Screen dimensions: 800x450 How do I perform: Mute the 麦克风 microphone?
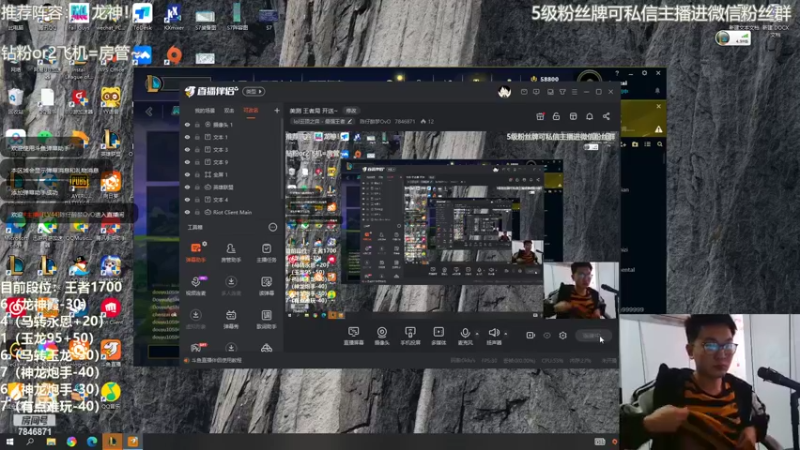[465, 336]
